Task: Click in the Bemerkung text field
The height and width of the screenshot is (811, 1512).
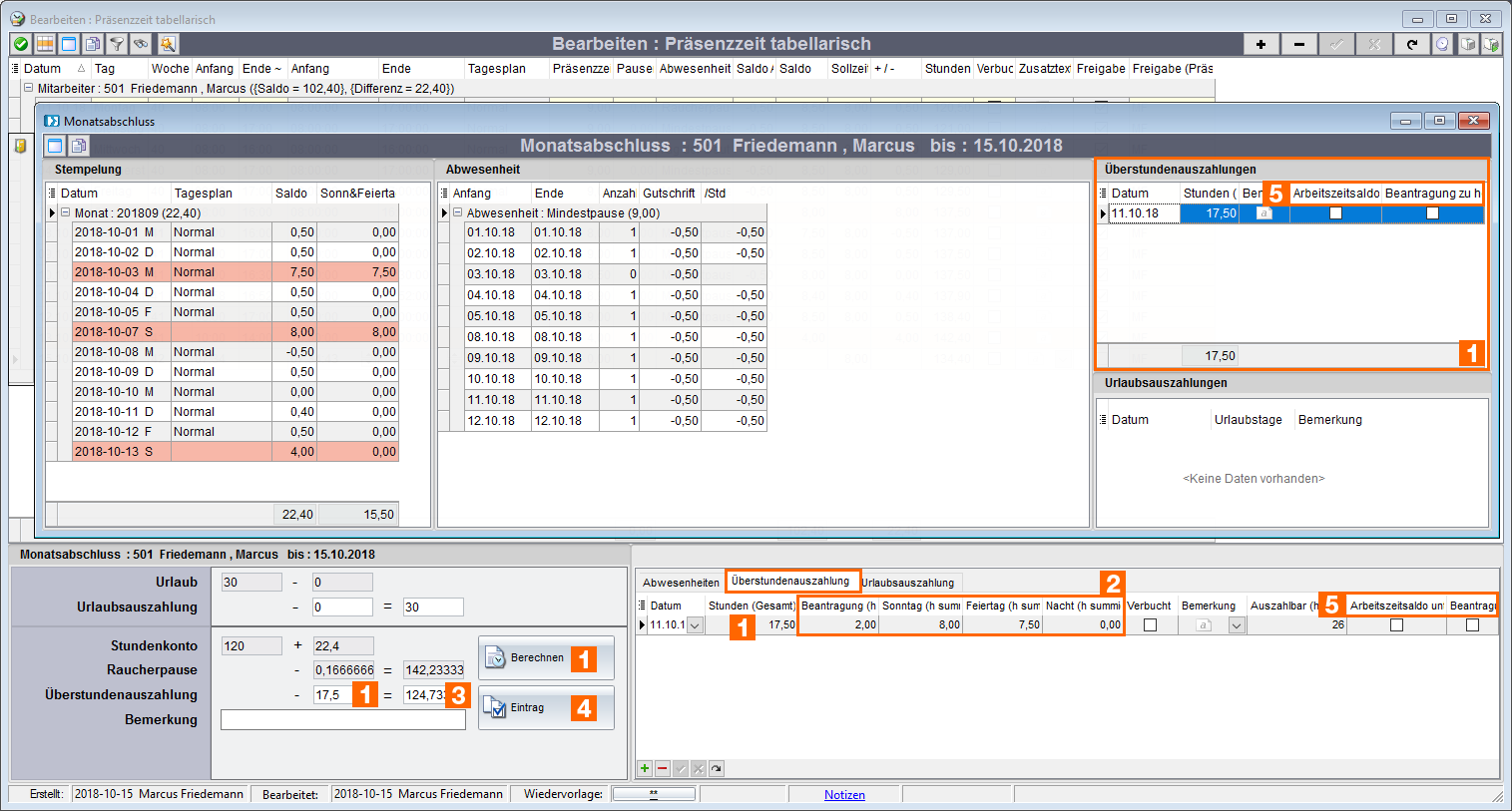Action: click(x=343, y=719)
